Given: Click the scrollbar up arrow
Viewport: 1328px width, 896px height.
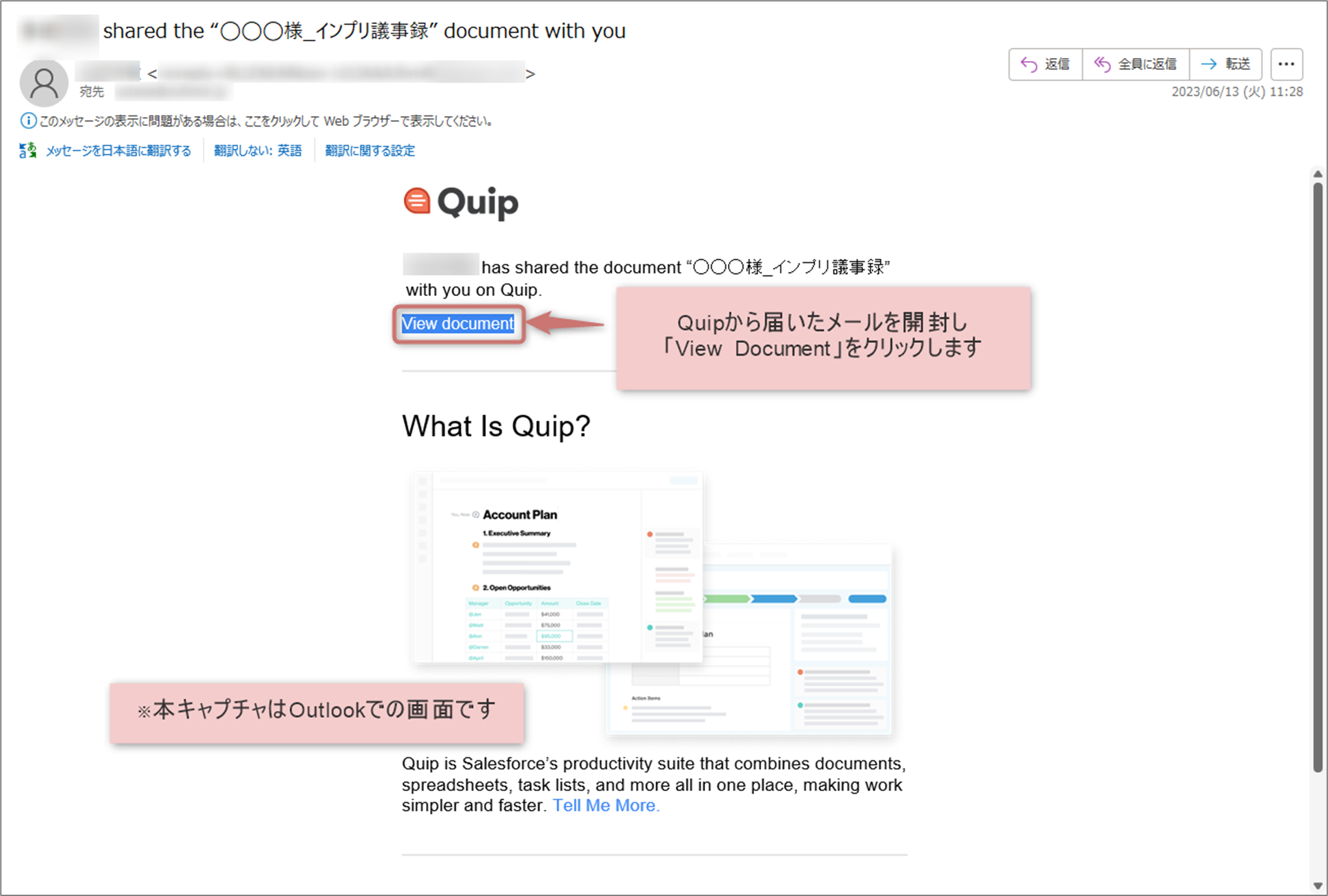Looking at the screenshot, I should pyautogui.click(x=1318, y=173).
